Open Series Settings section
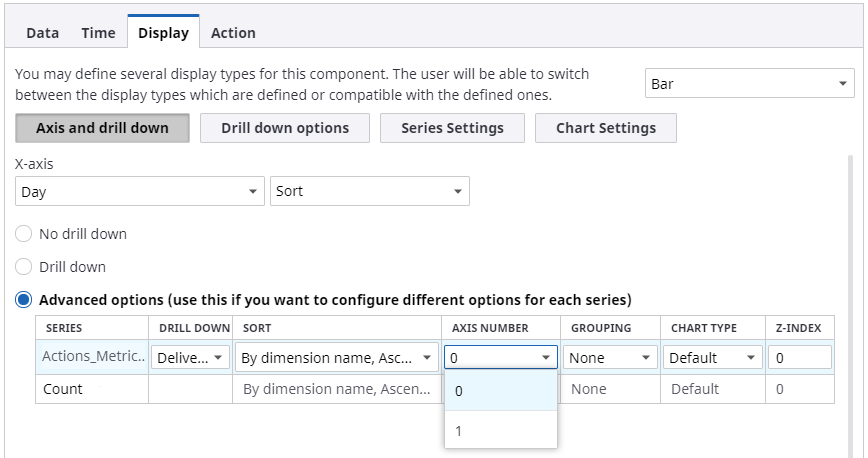This screenshot has height=458, width=868. click(x=452, y=128)
